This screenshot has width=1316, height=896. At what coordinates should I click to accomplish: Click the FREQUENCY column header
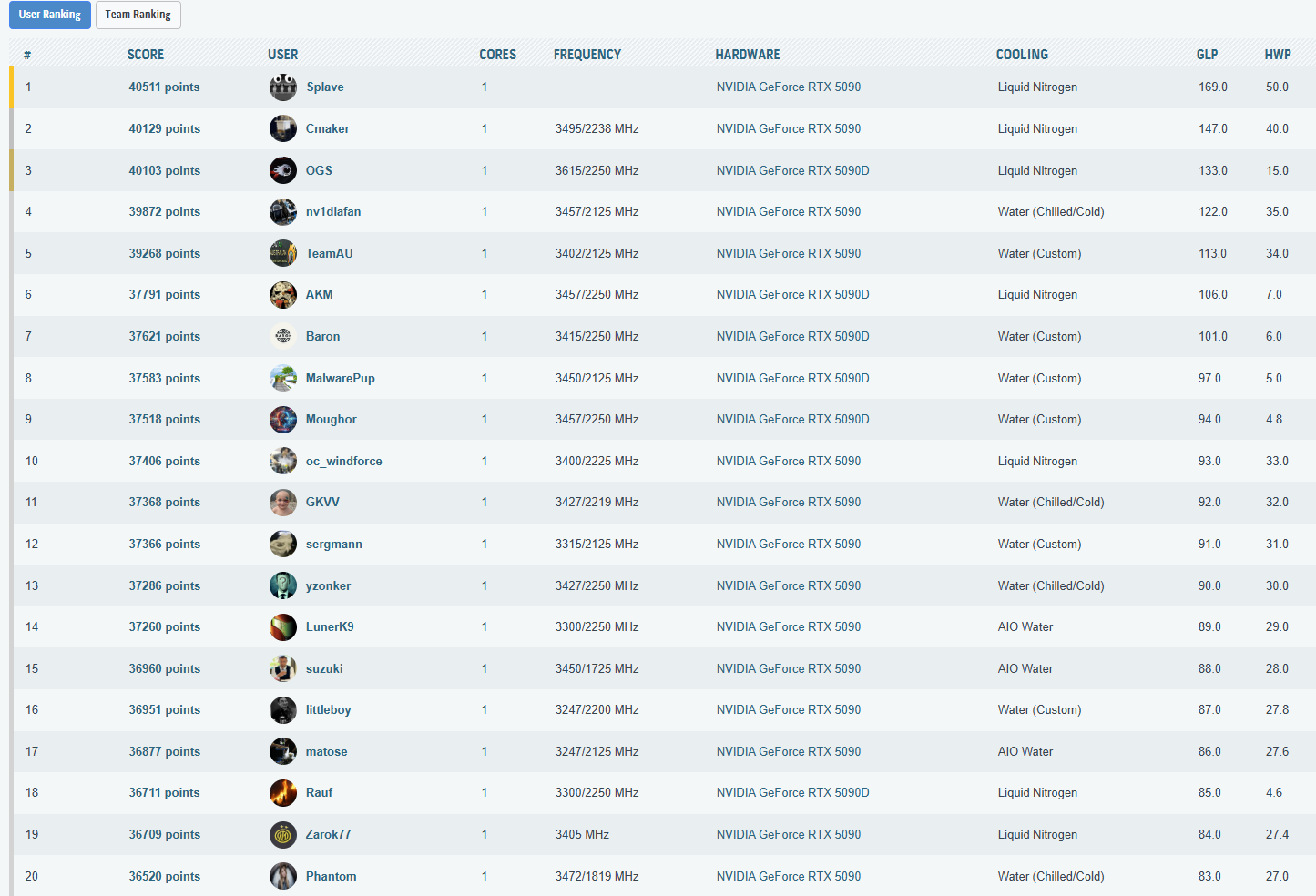[x=587, y=55]
